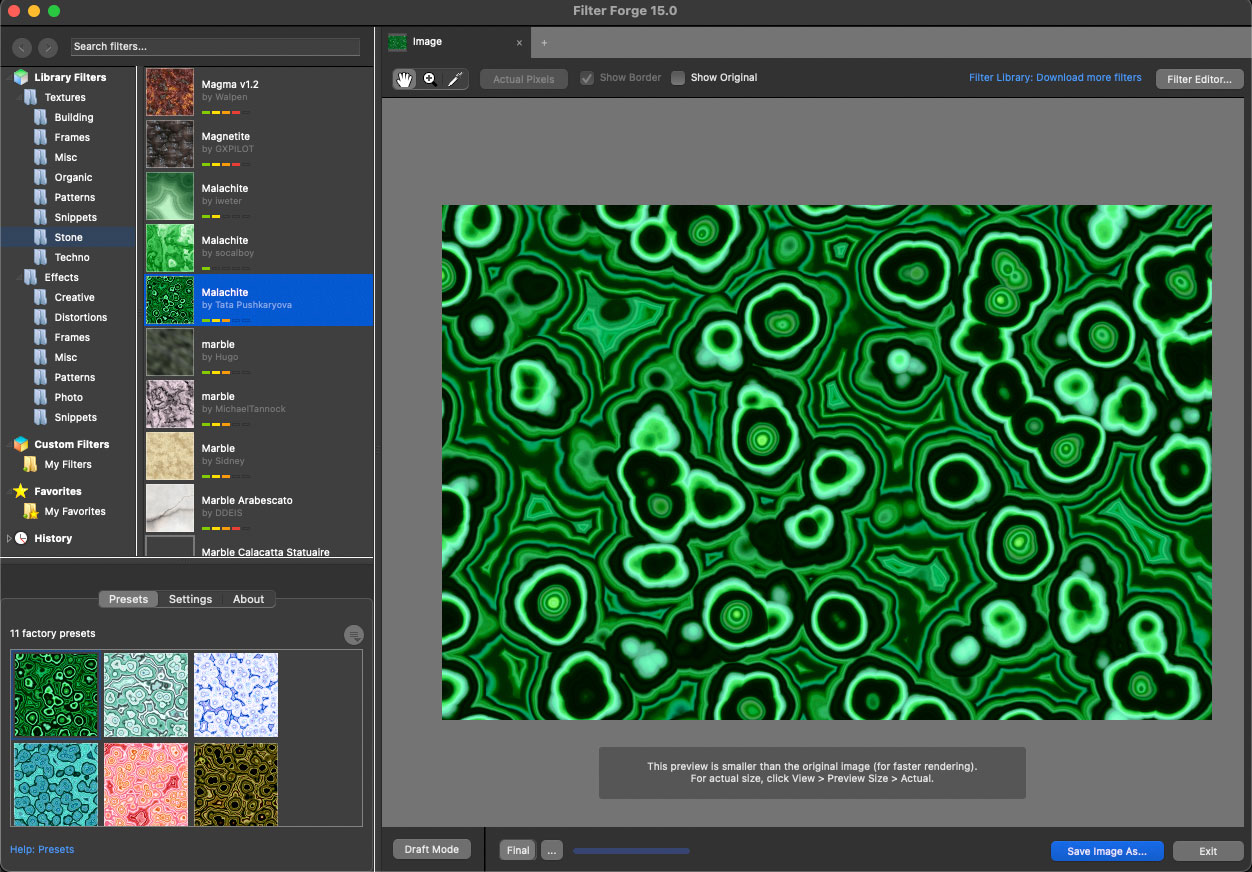This screenshot has width=1252, height=872.
Task: Collapse the Library Filters tree node
Action: tap(9, 77)
